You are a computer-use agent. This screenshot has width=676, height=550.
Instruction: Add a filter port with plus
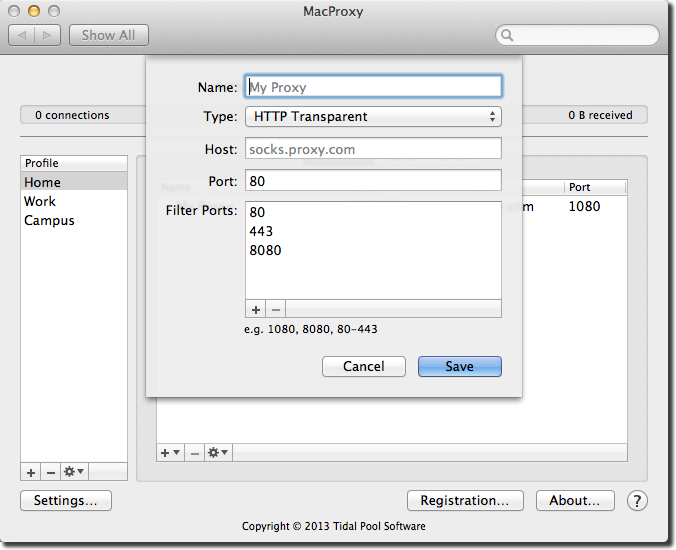click(256, 309)
